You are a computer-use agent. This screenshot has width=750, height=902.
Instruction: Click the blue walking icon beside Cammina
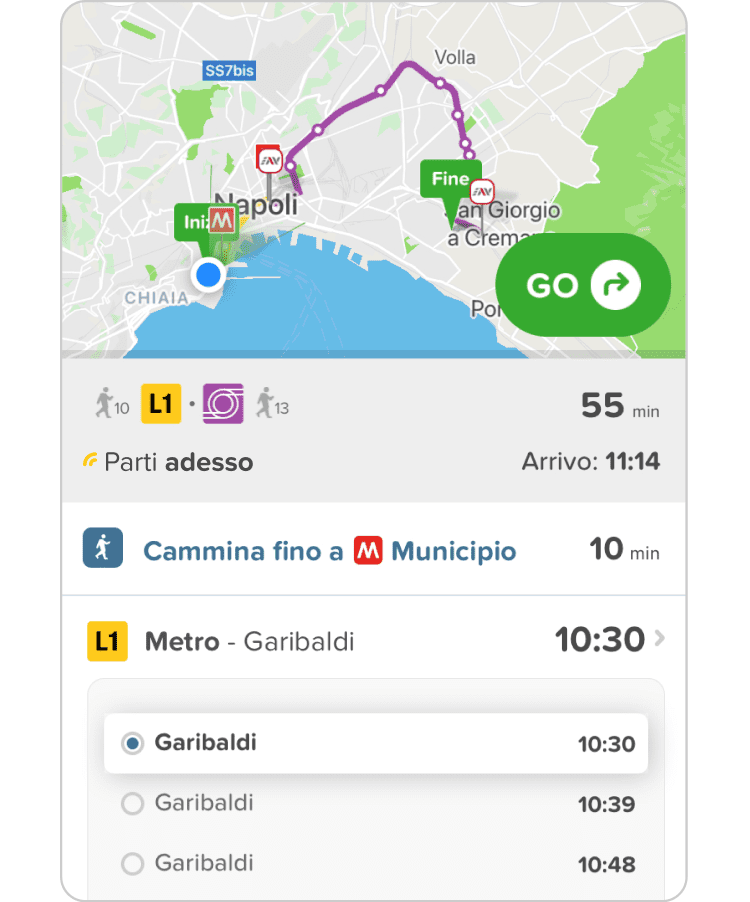(x=103, y=549)
